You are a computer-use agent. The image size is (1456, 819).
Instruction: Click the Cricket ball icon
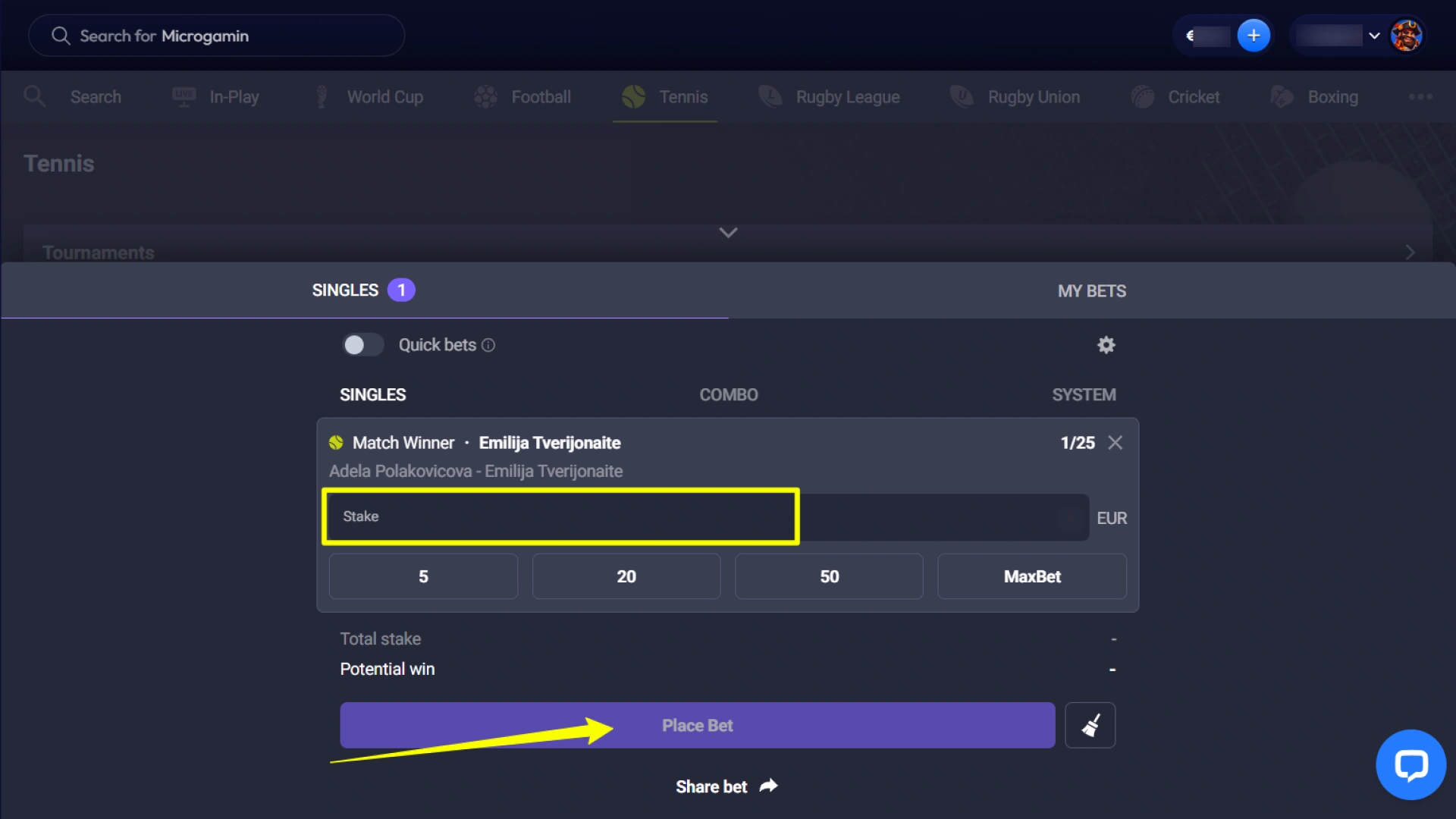click(x=1143, y=96)
